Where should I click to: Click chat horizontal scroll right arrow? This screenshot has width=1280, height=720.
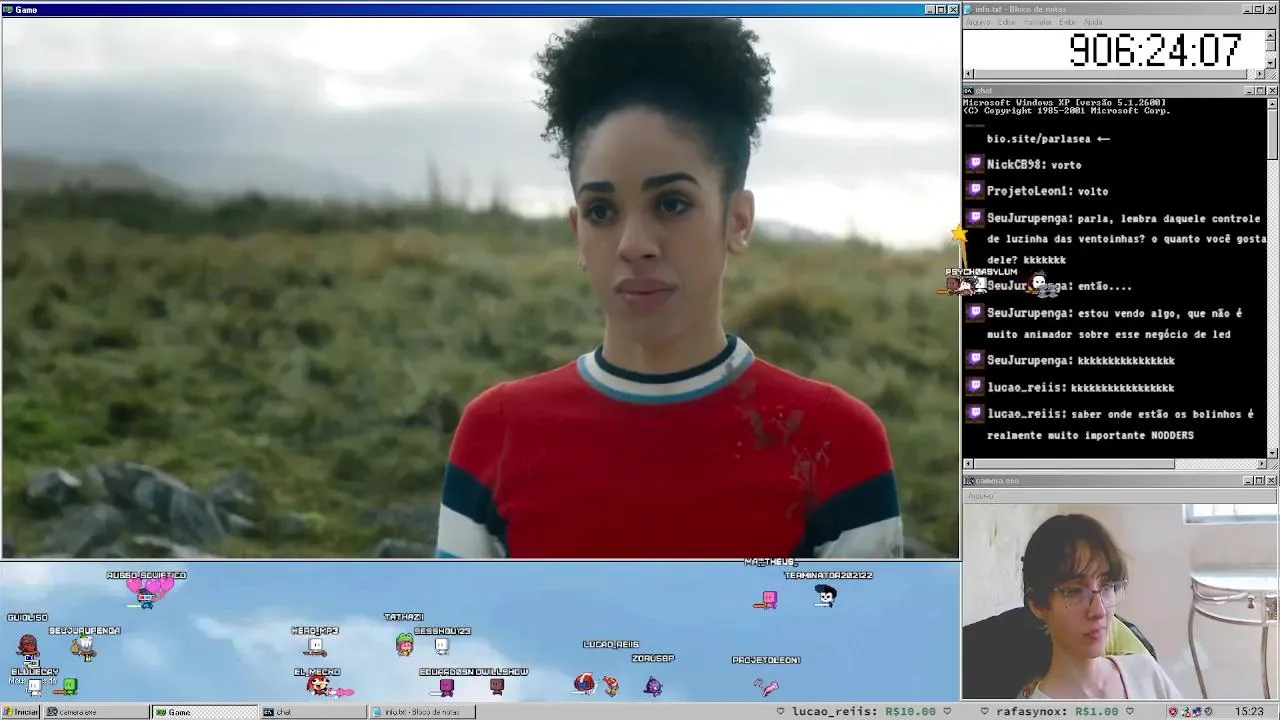[x=1260, y=464]
